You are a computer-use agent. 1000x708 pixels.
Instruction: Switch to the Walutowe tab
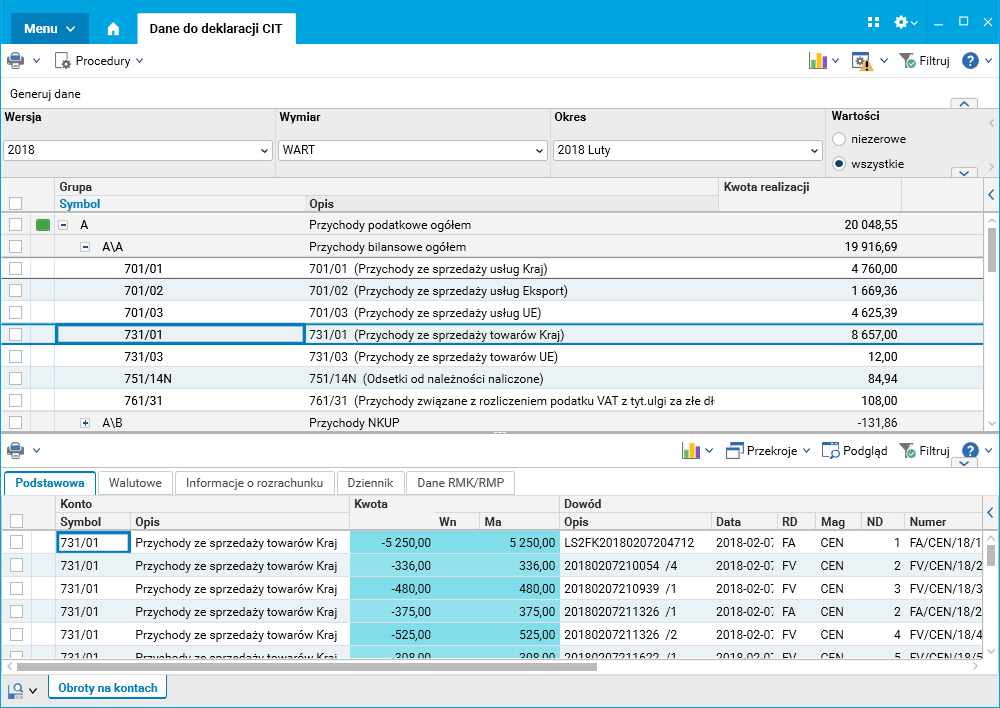[x=136, y=483]
